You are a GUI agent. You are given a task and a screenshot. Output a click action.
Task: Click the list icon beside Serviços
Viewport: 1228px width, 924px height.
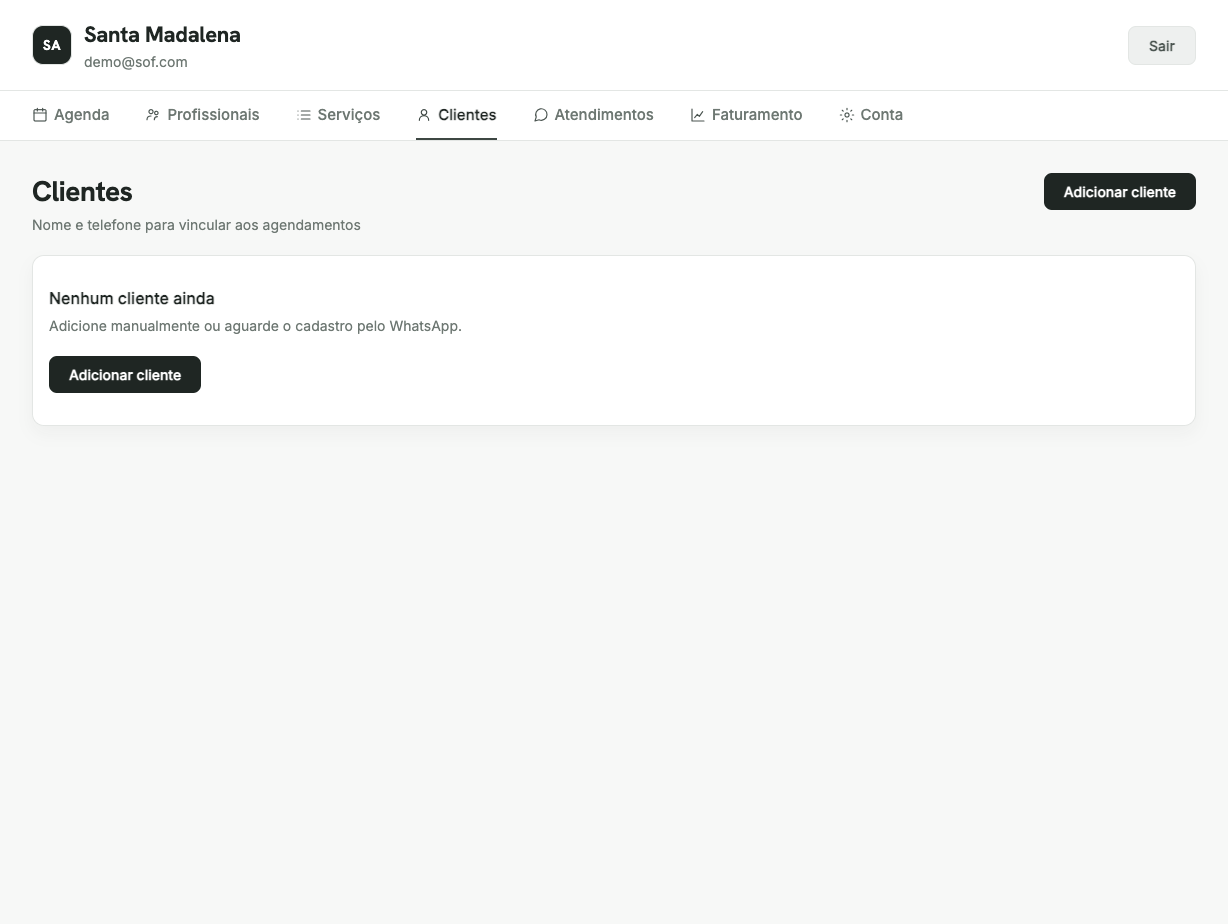point(304,115)
